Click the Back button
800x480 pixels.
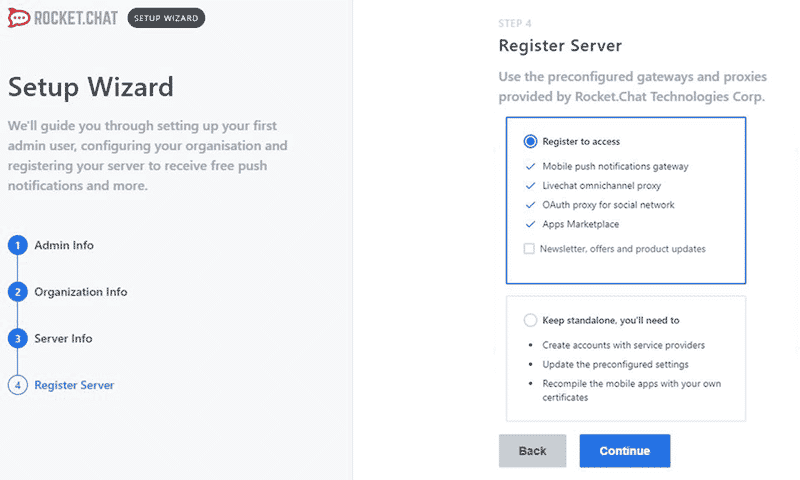(533, 451)
